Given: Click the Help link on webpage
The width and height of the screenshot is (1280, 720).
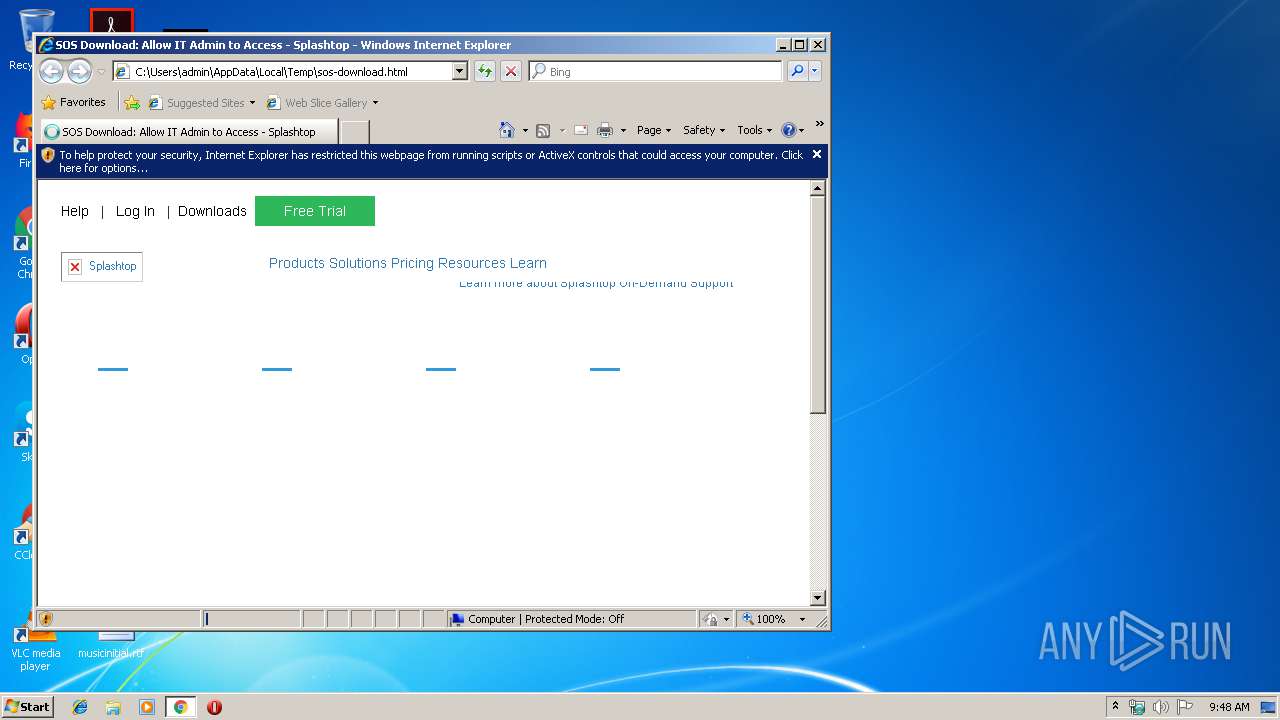Looking at the screenshot, I should (x=75, y=211).
